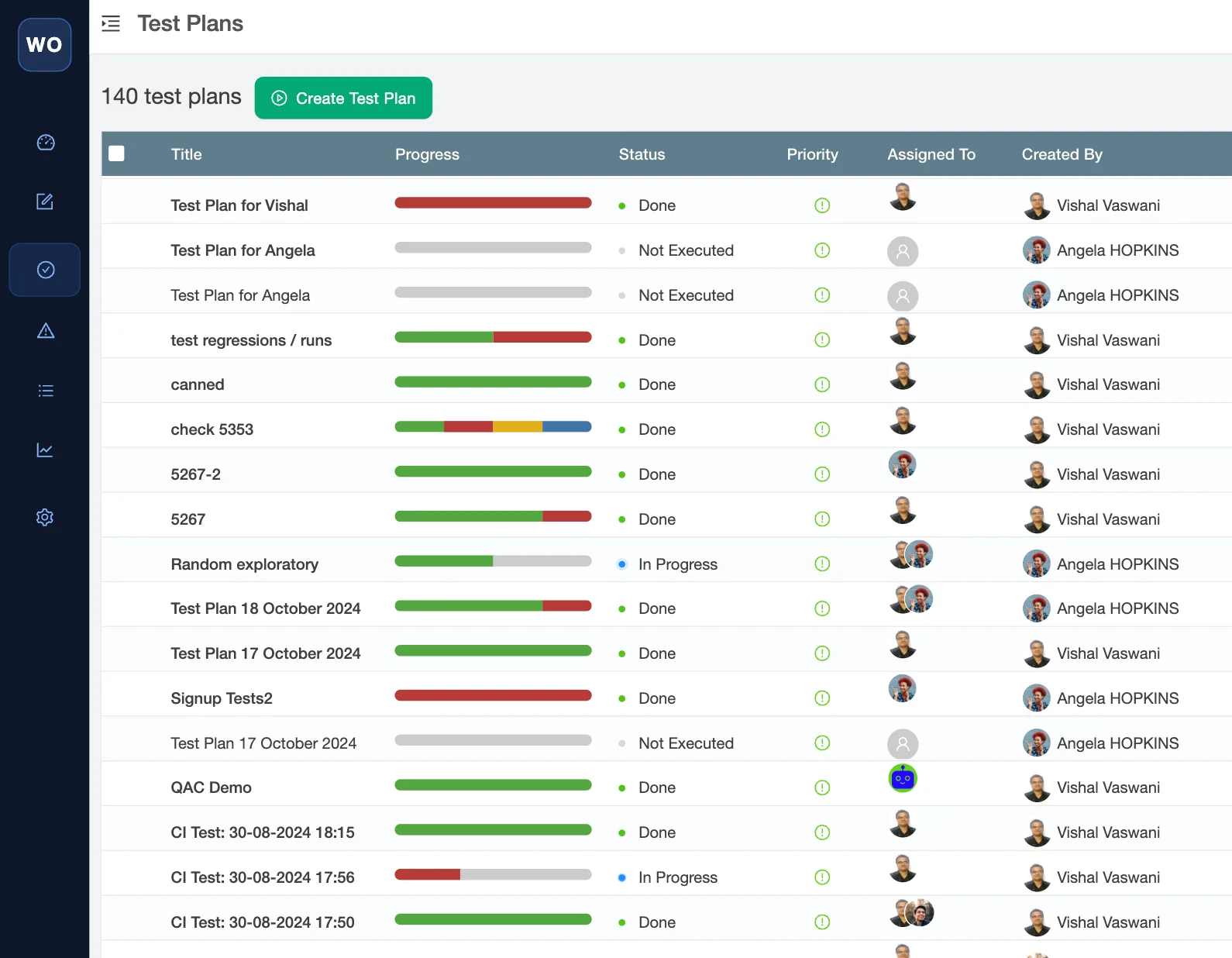Viewport: 1232px width, 958px height.
Task: Open the canned test plan
Action: point(198,384)
